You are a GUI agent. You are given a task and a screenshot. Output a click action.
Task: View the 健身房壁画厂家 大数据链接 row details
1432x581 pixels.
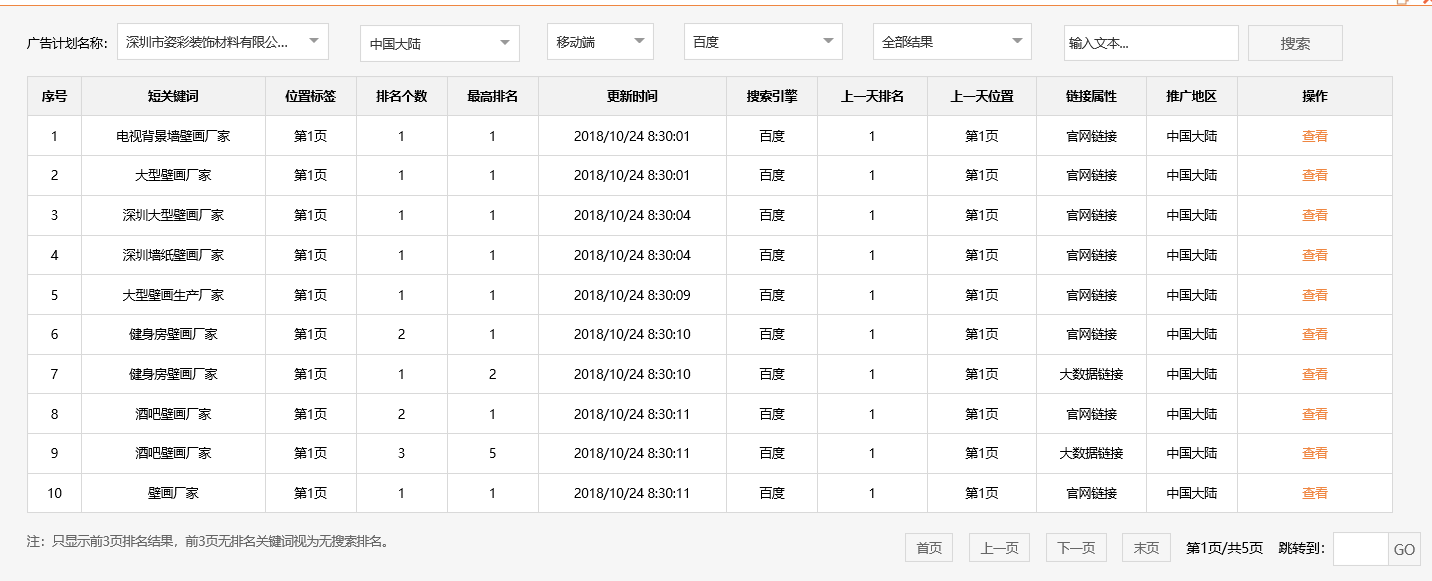[1315, 373]
